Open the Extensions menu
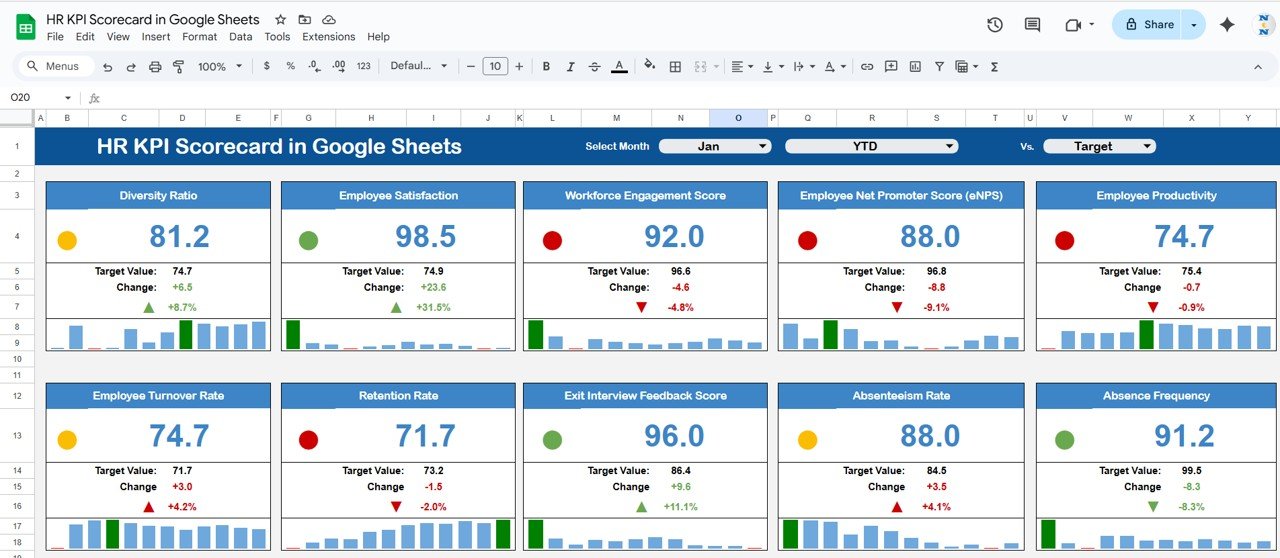Screen dimensions: 1280x558 [328, 37]
